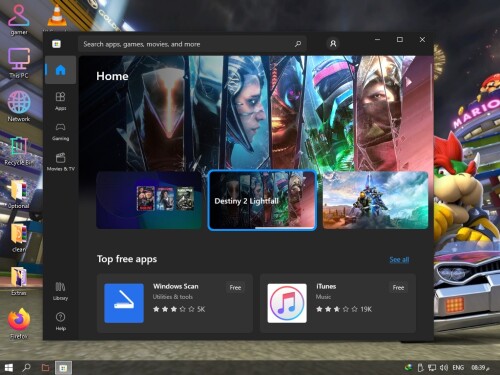Screen dimensions: 500x375
Task: Click the Microsoft Store taskbar button
Action: click(x=63, y=368)
